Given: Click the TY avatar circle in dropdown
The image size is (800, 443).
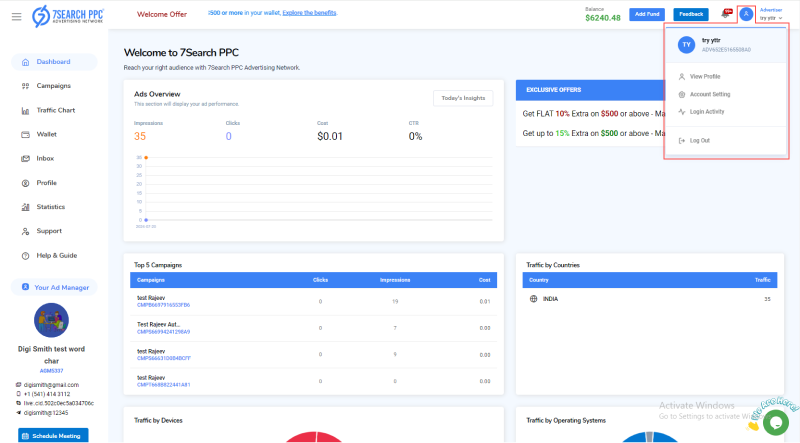Looking at the screenshot, I should [687, 45].
